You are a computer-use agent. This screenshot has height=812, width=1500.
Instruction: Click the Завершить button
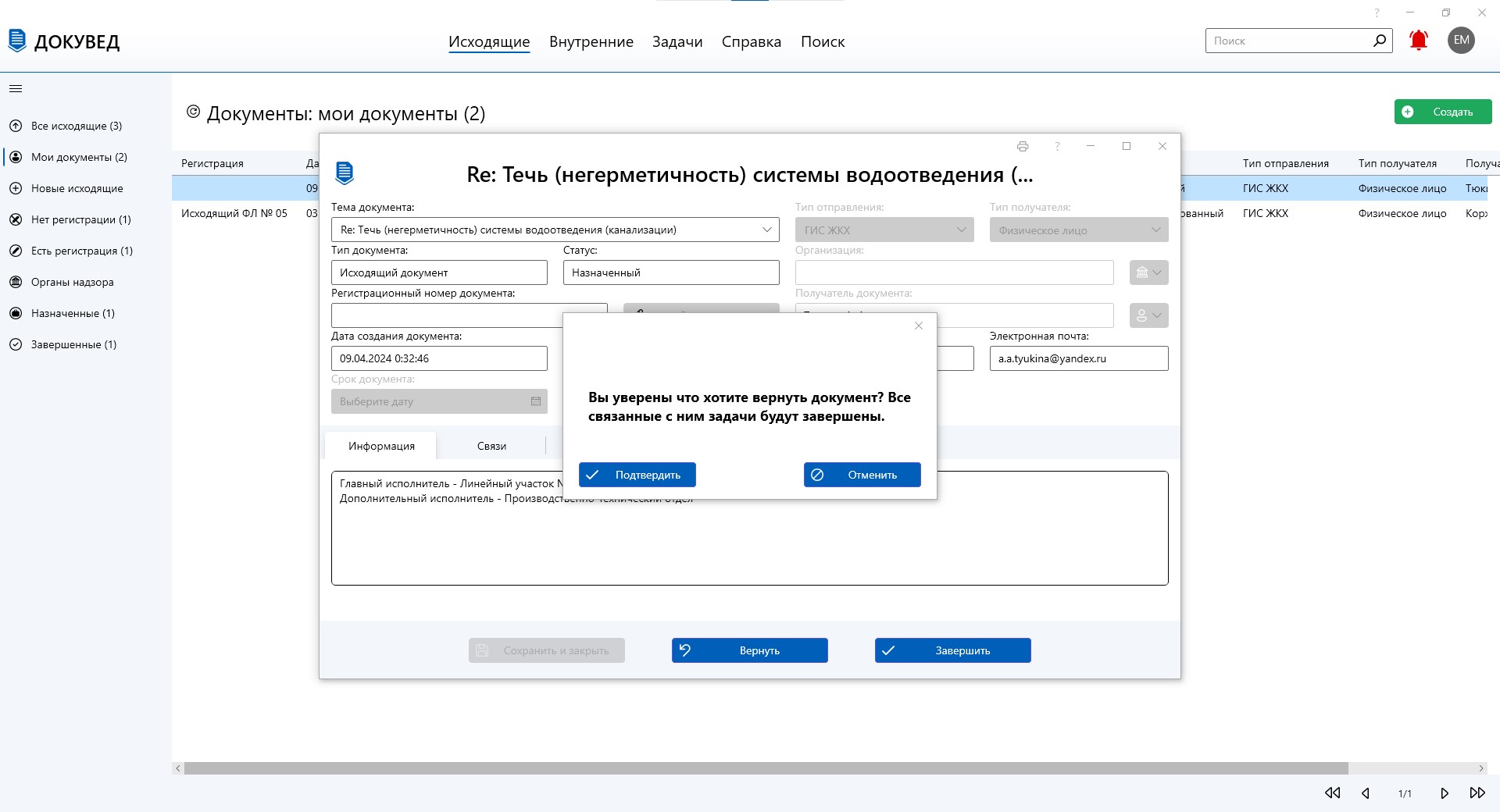952,650
